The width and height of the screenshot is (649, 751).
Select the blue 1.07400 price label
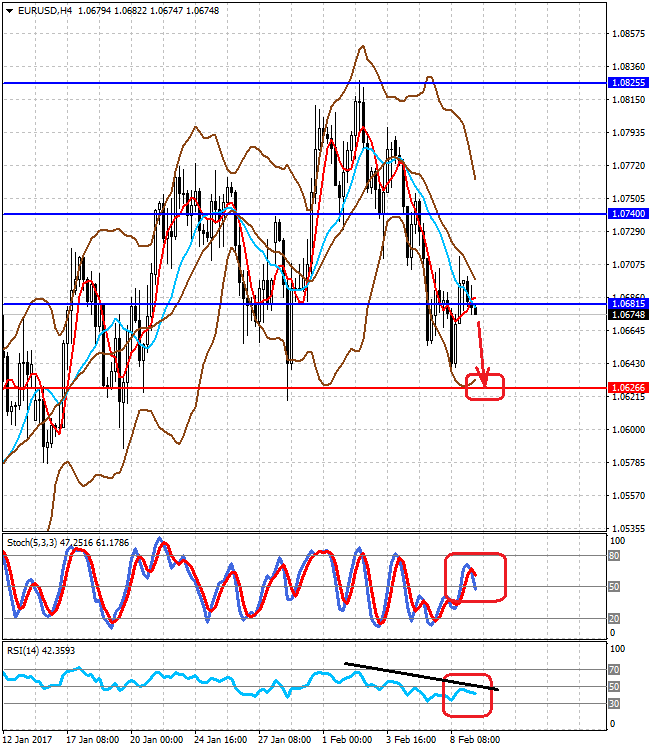pyautogui.click(x=628, y=214)
